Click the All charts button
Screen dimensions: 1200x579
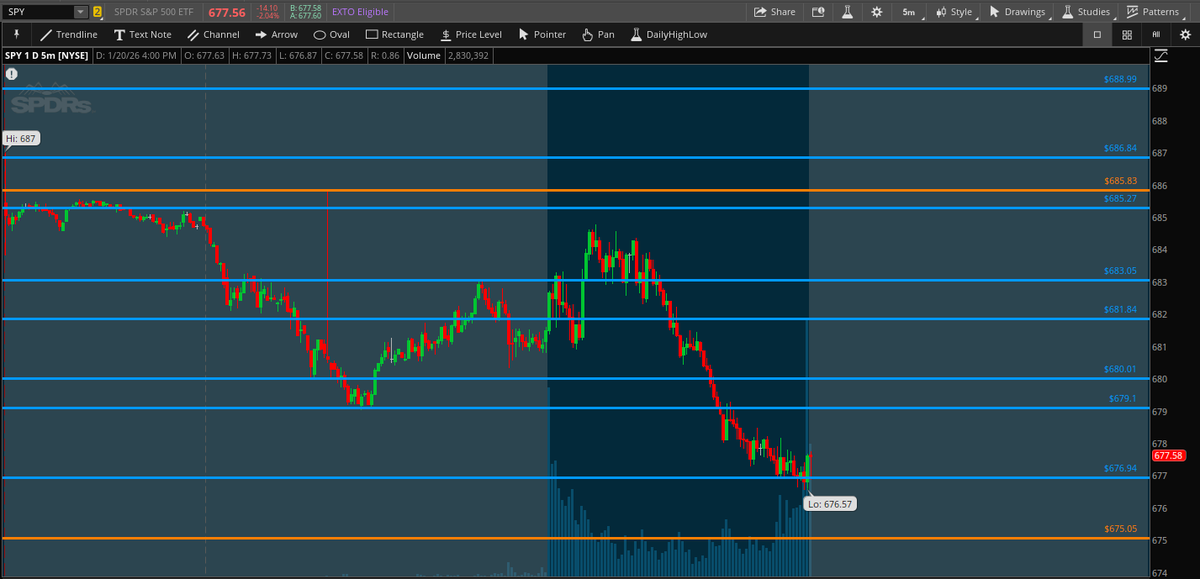1156,34
